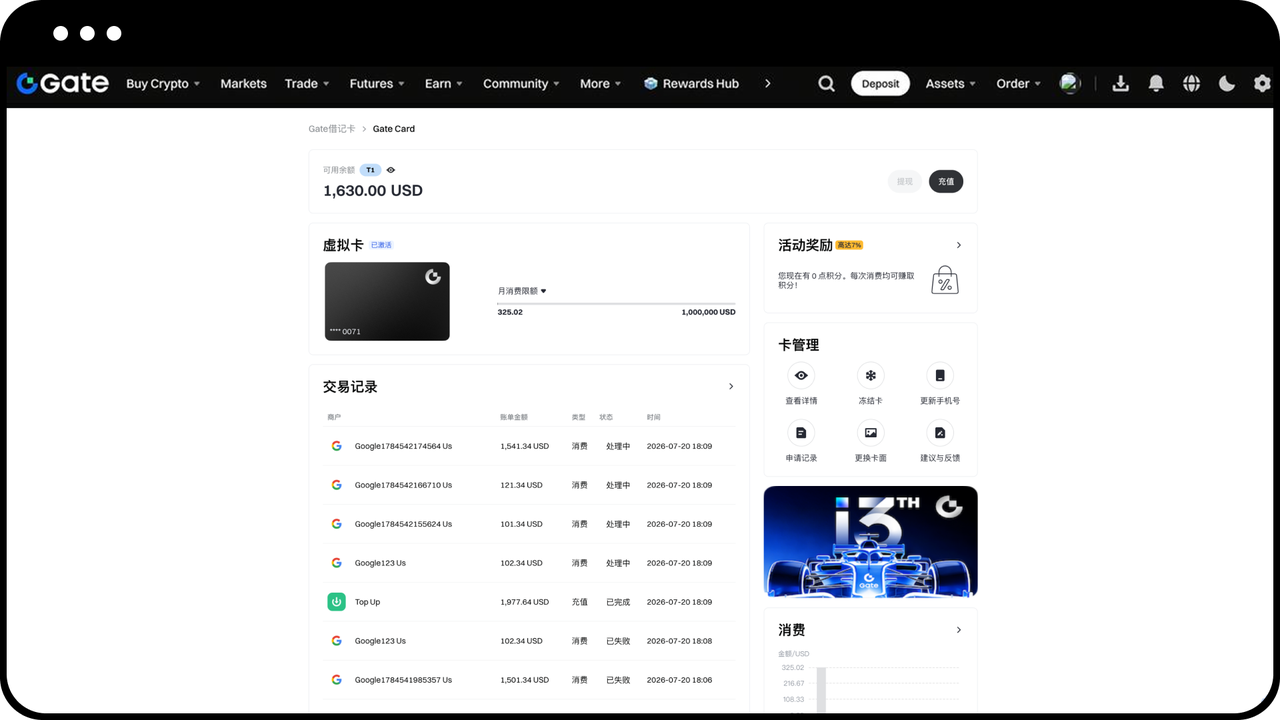
Task: Click the Gate logo
Action: click(x=62, y=83)
